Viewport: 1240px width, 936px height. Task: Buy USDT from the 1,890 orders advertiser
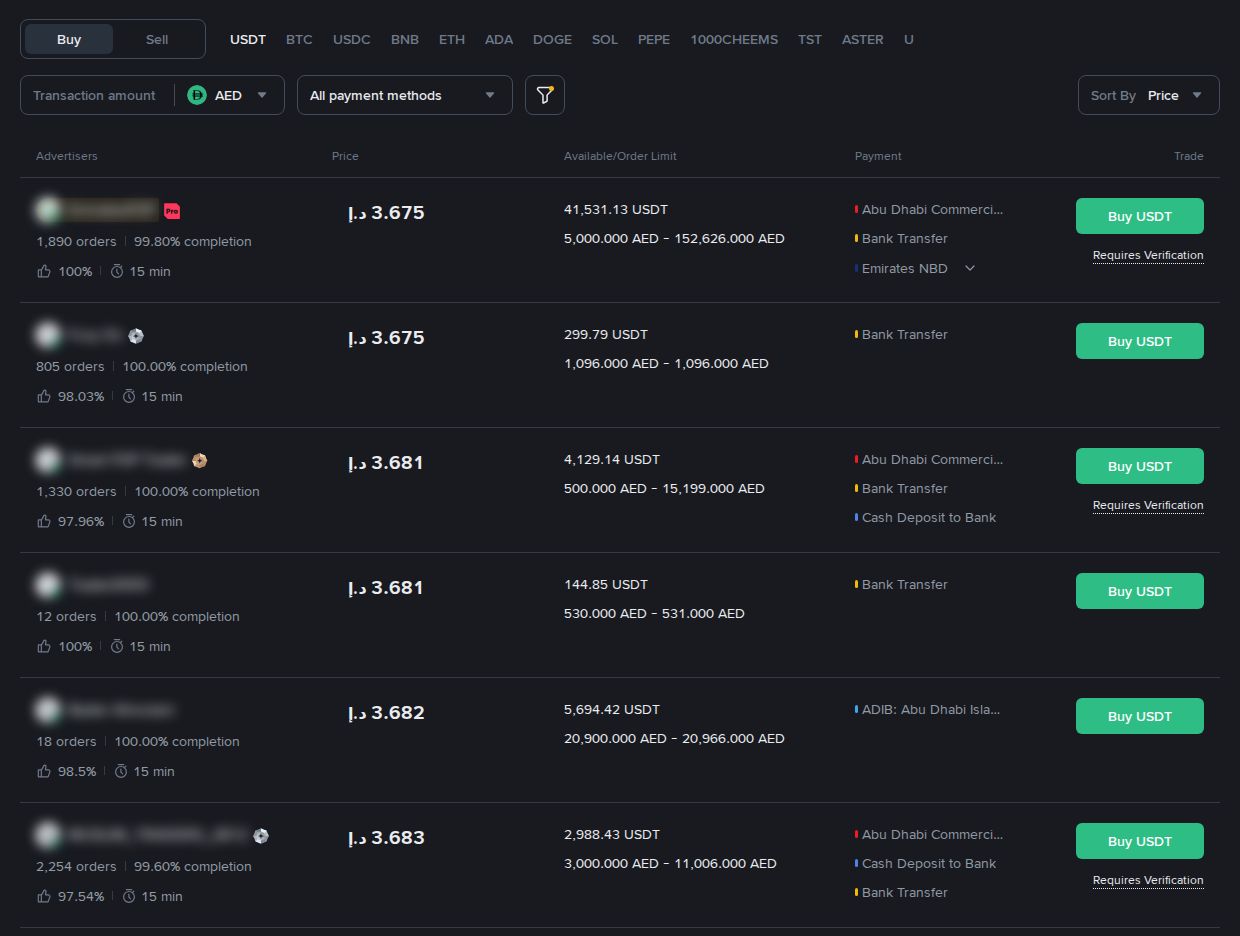click(x=1140, y=216)
